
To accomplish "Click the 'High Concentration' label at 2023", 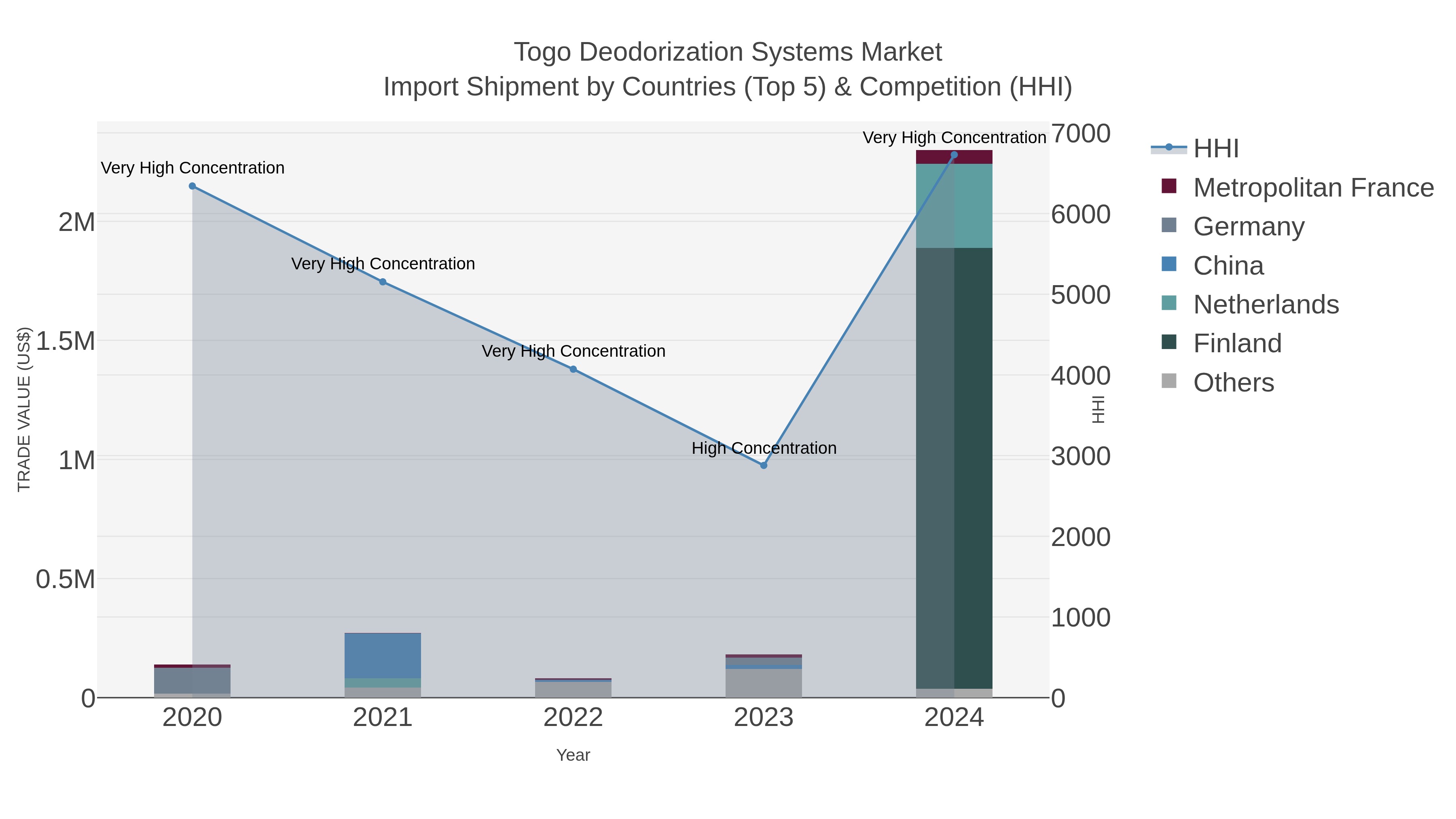I will point(764,448).
